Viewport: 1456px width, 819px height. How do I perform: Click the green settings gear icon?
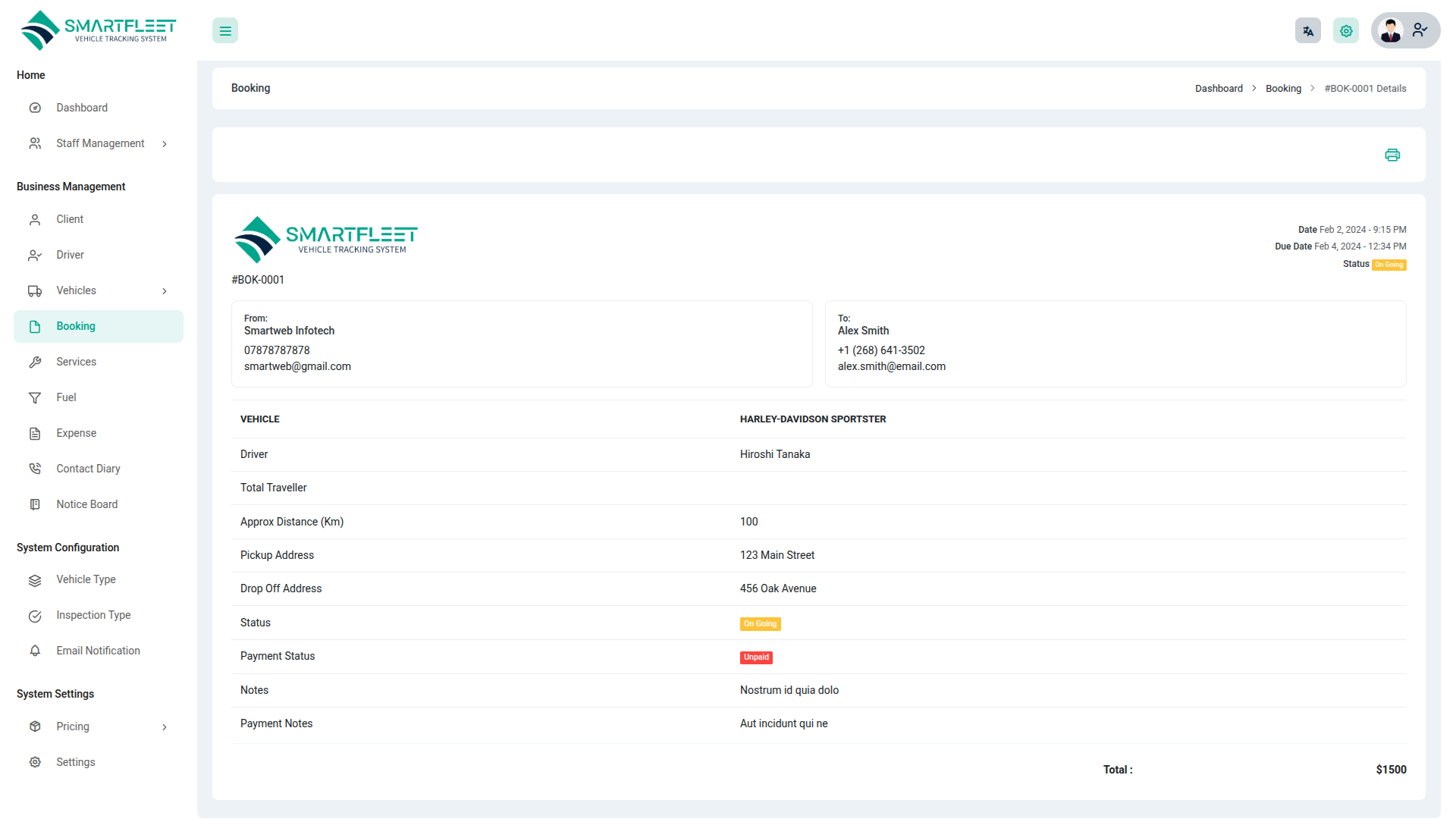(x=1346, y=31)
